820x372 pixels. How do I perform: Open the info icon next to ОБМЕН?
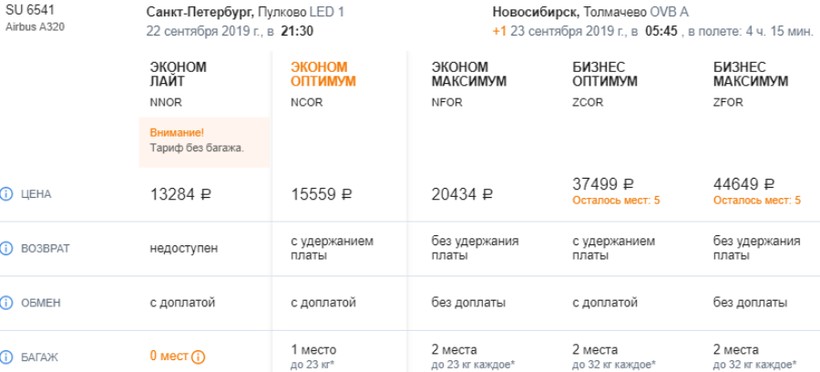tap(6, 302)
